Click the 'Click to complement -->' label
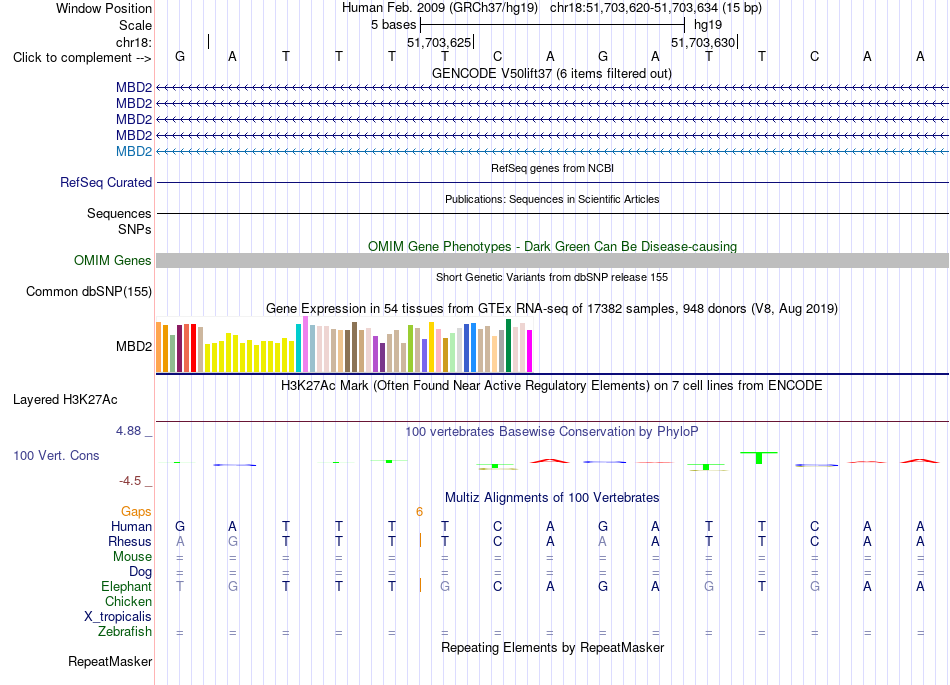 pyautogui.click(x=82, y=58)
